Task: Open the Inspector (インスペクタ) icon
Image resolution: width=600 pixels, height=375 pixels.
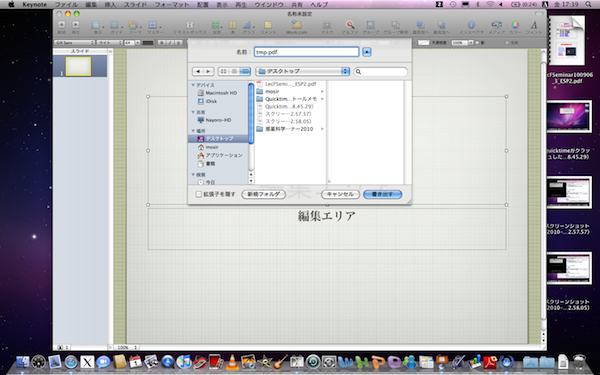Action: click(471, 25)
